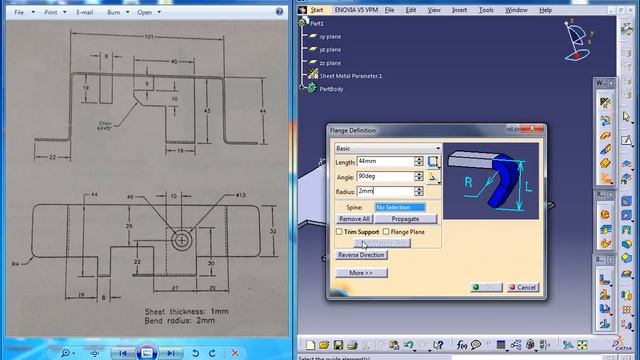Click the CATIA Paste icon with clipboard
Screen dimensions: 640x360
pos(394,345)
